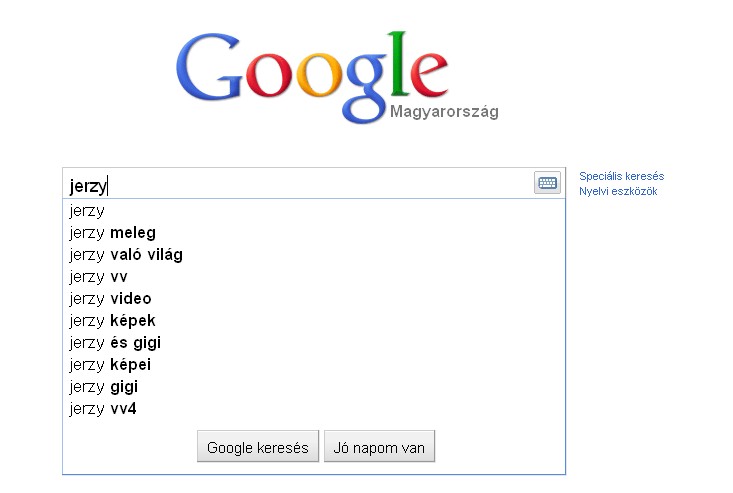Image resolution: width=733 pixels, height=493 pixels.
Task: Focus the search input containing "jerzy"
Action: [299, 184]
